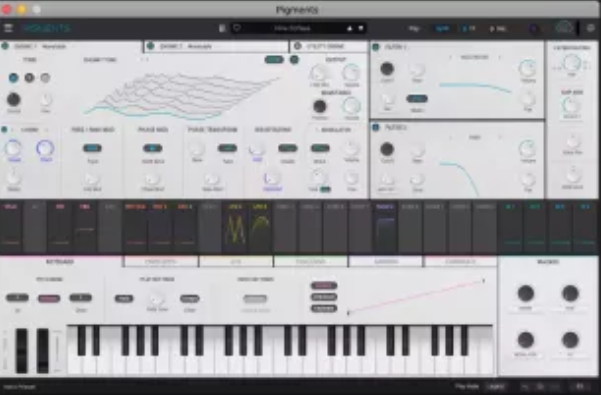This screenshot has height=395, width=601.
Task: Select previous preset with up arrow
Action: coord(350,28)
